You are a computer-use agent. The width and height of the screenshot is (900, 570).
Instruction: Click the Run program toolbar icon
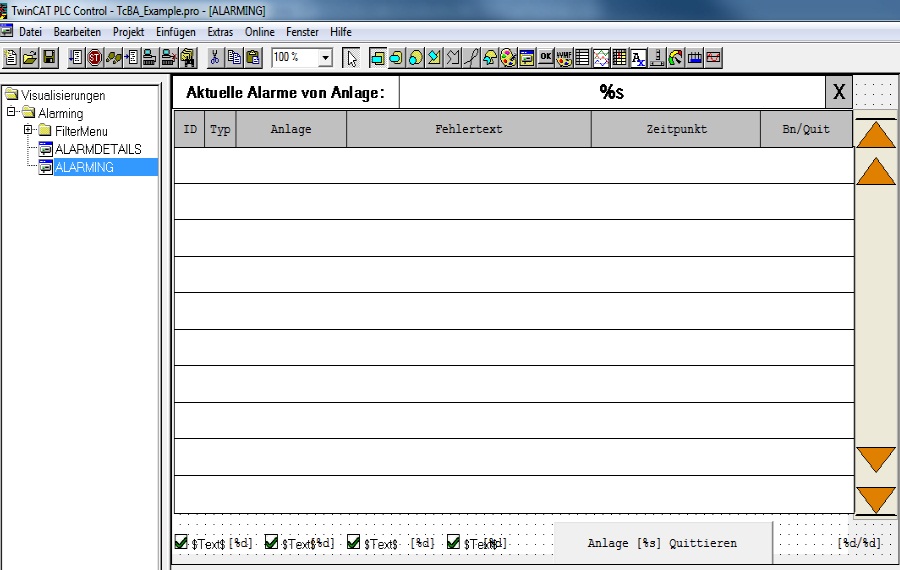(76, 57)
